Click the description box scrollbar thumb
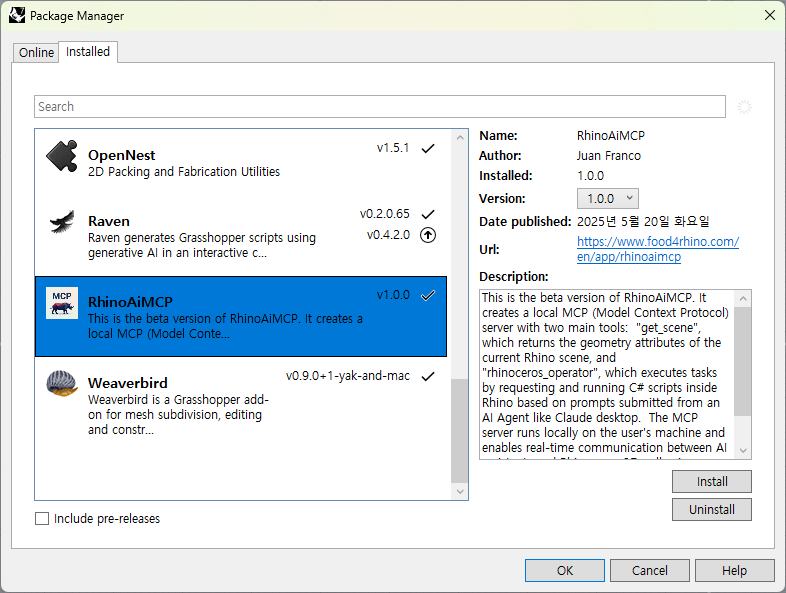 tap(743, 361)
